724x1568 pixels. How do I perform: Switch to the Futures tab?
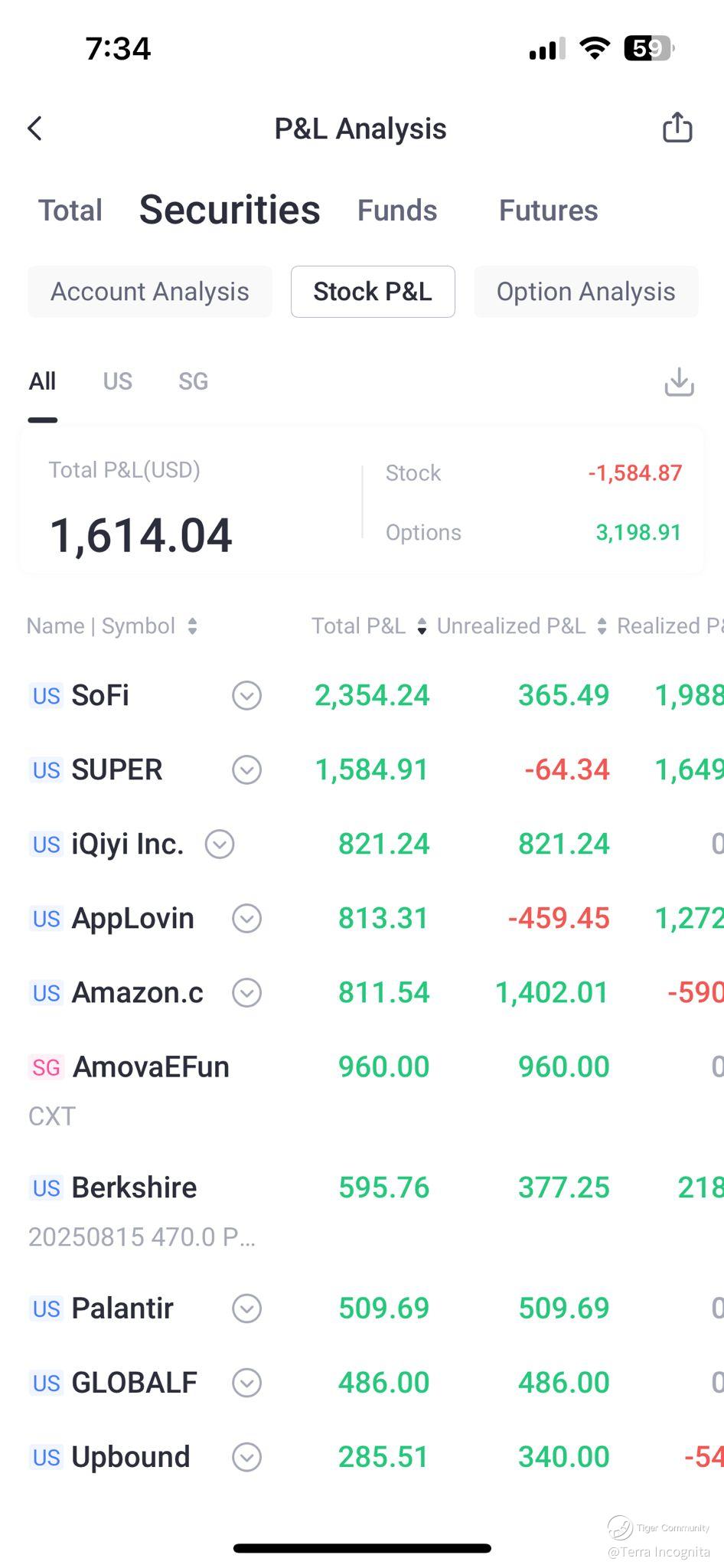tap(548, 211)
